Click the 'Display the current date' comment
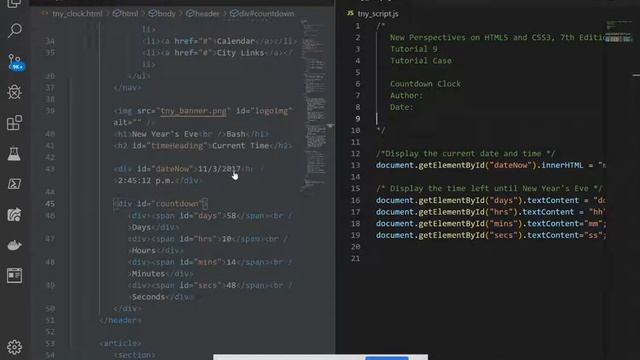Image resolution: width=640 pixels, height=360 pixels. [x=465, y=153]
